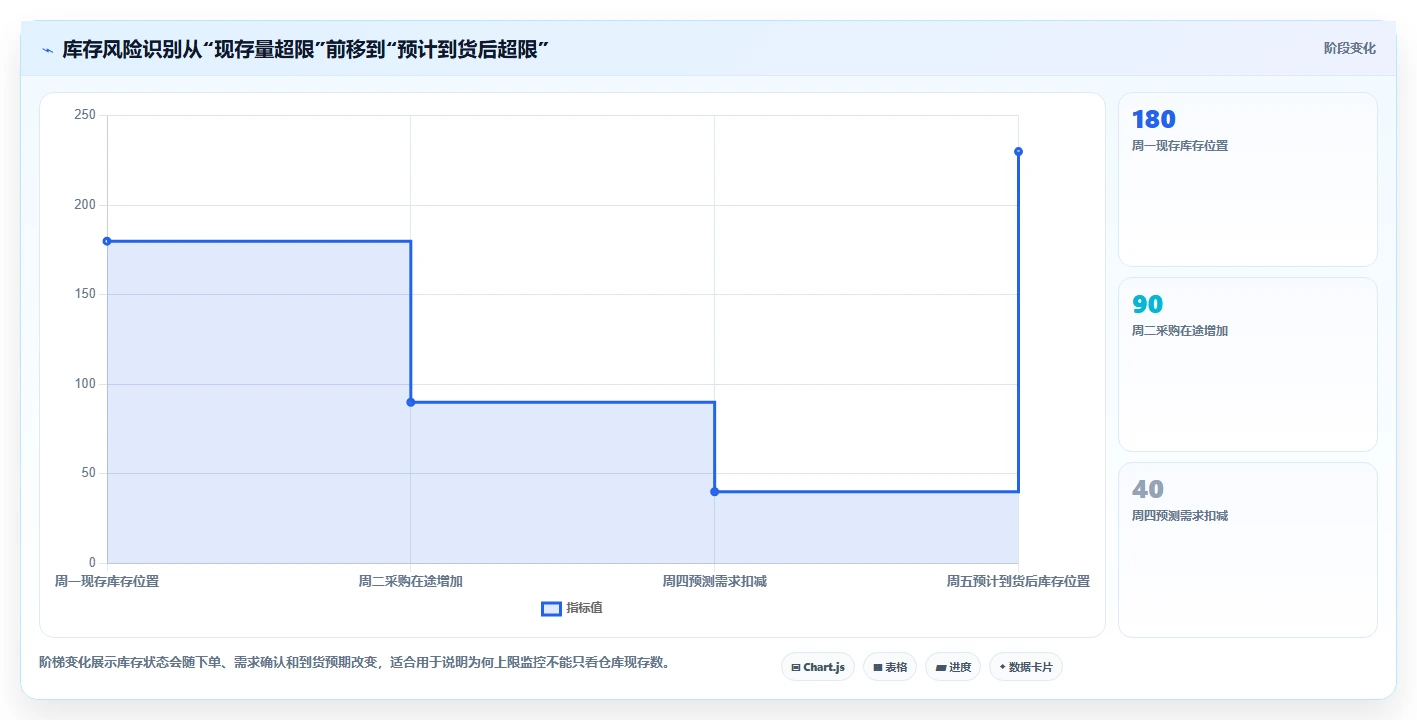Viewport: 1417px width, 720px height.
Task: Click x-axis label 周五预计到货后库存位置
Action: point(1018,581)
